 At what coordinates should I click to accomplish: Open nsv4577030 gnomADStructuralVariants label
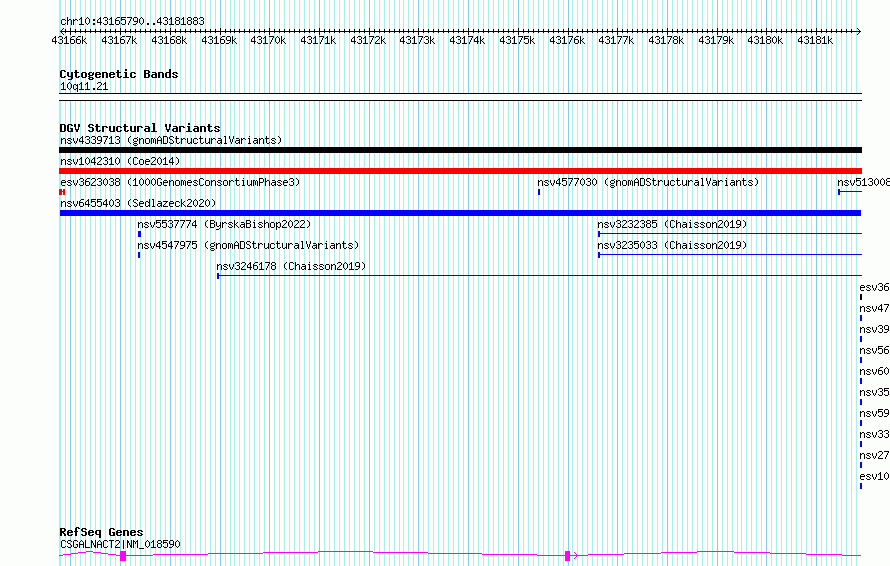pyautogui.click(x=648, y=182)
